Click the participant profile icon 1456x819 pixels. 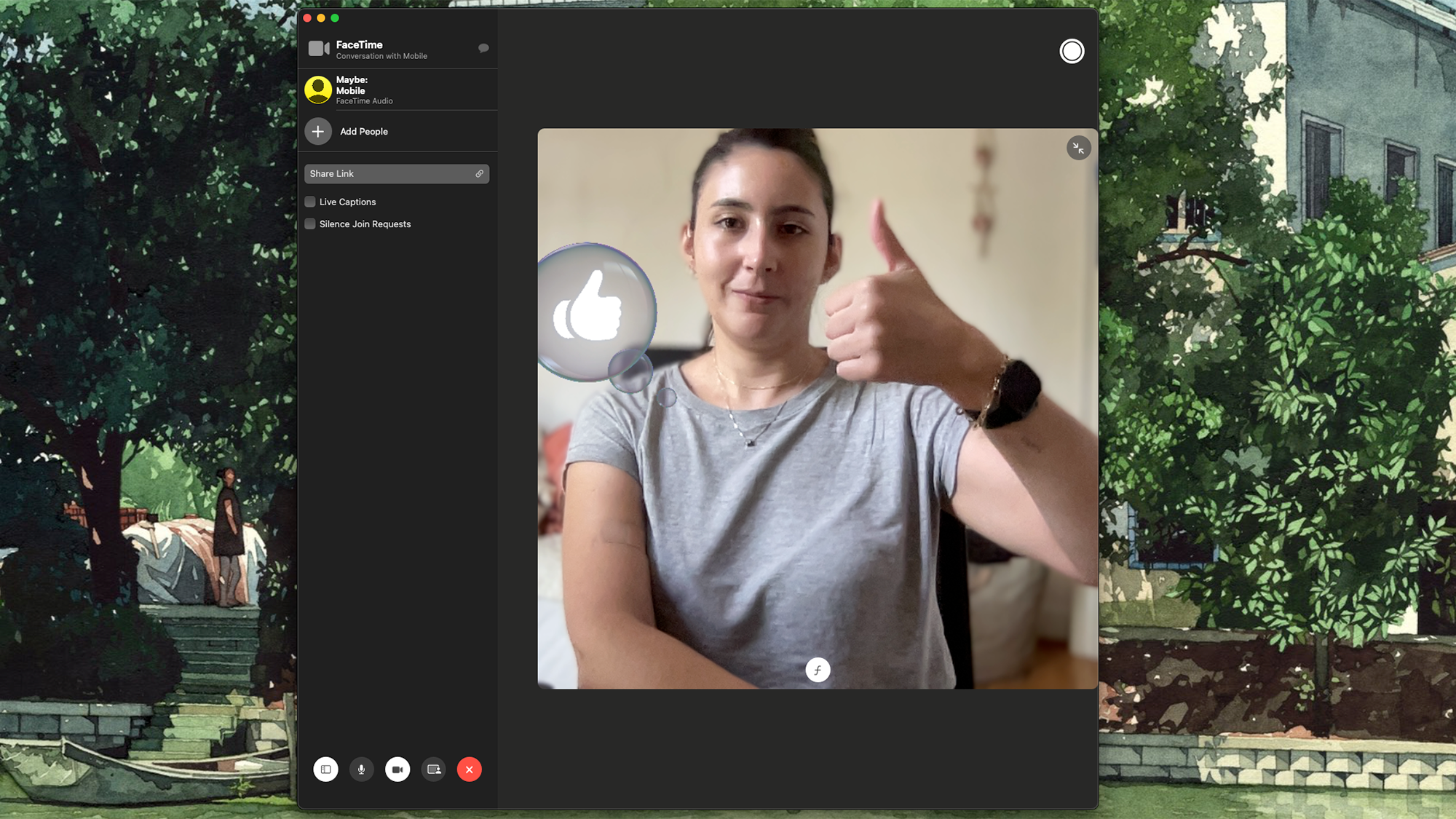(x=318, y=89)
